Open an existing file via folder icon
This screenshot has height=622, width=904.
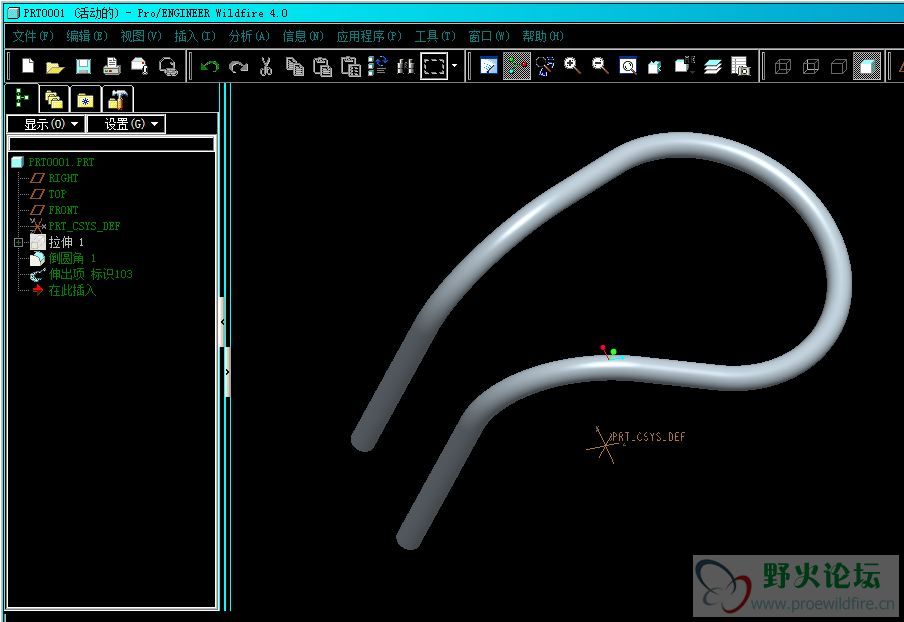55,66
